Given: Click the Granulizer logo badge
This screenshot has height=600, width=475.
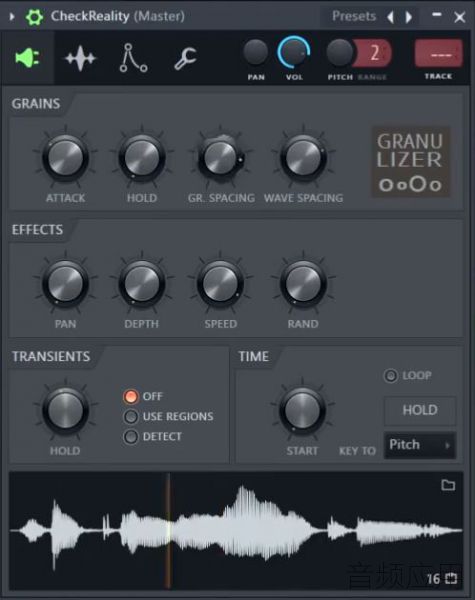Looking at the screenshot, I should point(410,162).
